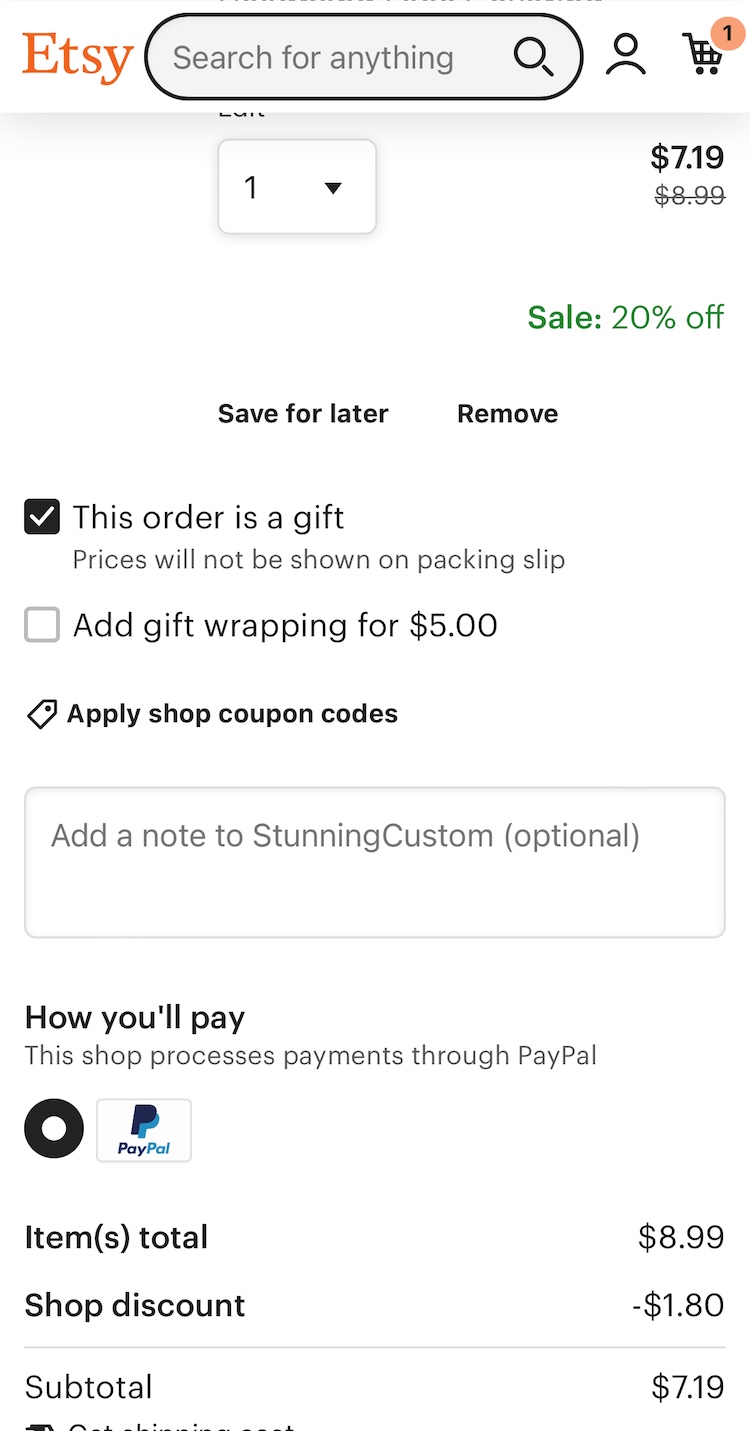
Task: Click Save for later
Action: (303, 414)
